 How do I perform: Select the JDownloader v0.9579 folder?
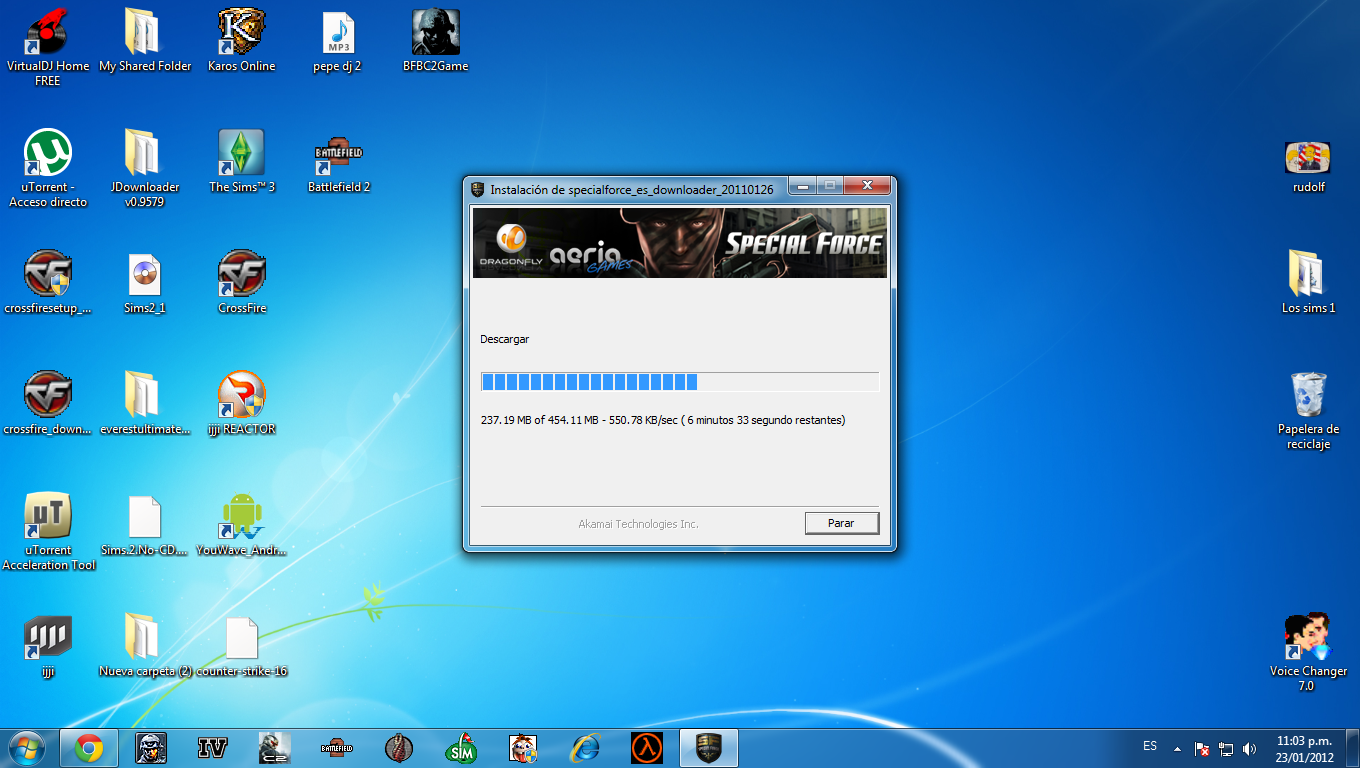pyautogui.click(x=145, y=169)
